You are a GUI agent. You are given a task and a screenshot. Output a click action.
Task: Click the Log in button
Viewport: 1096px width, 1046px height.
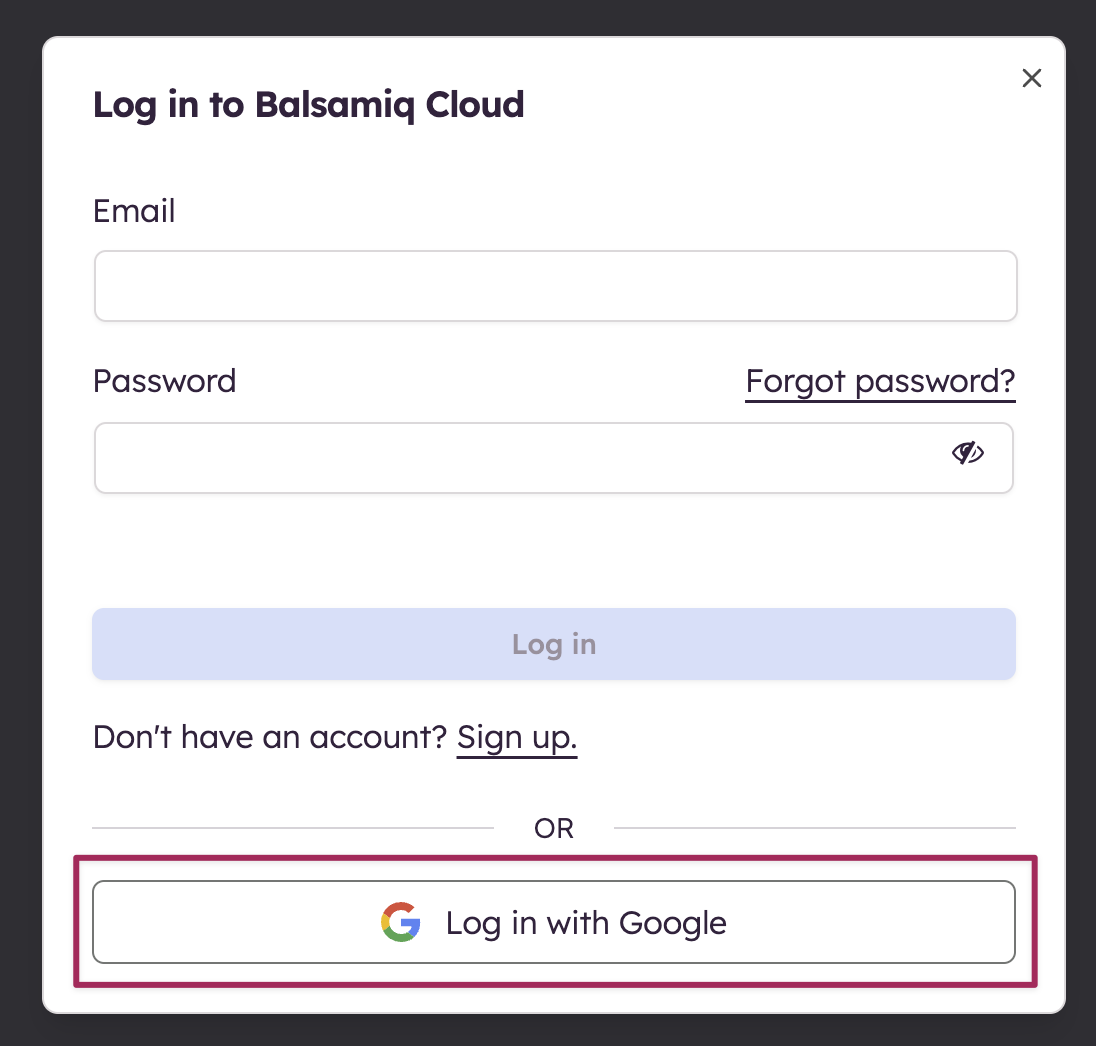click(553, 644)
